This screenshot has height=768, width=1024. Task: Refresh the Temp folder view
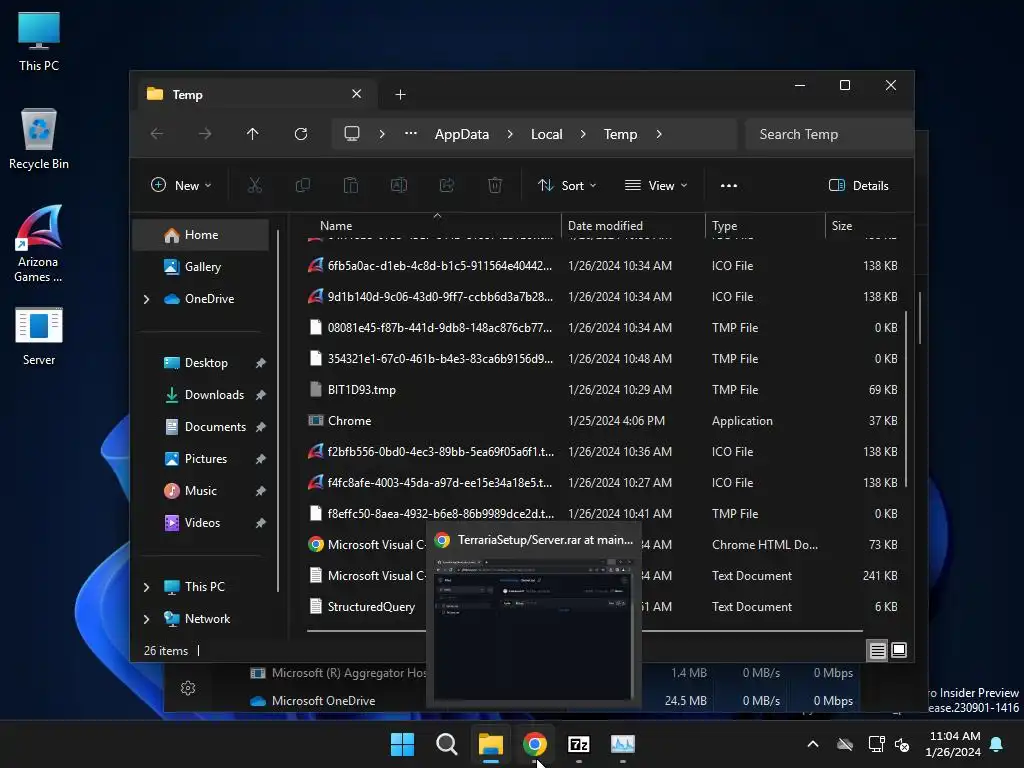(x=301, y=134)
